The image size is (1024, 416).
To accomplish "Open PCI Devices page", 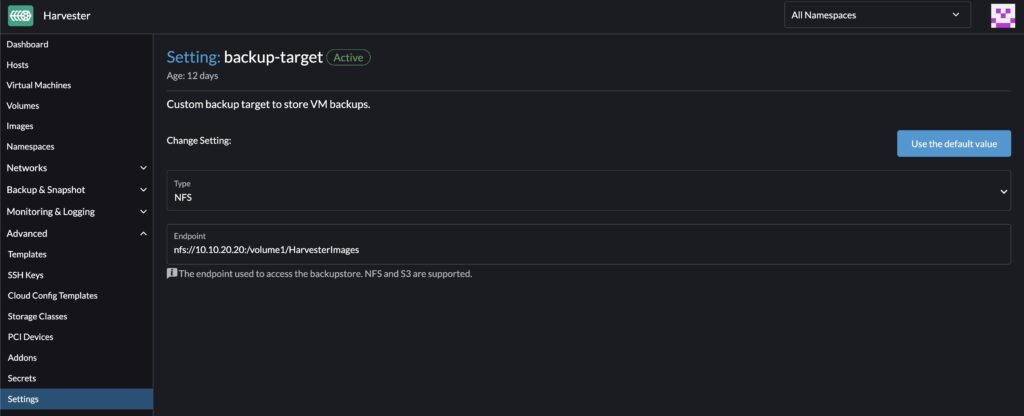I will (x=30, y=337).
